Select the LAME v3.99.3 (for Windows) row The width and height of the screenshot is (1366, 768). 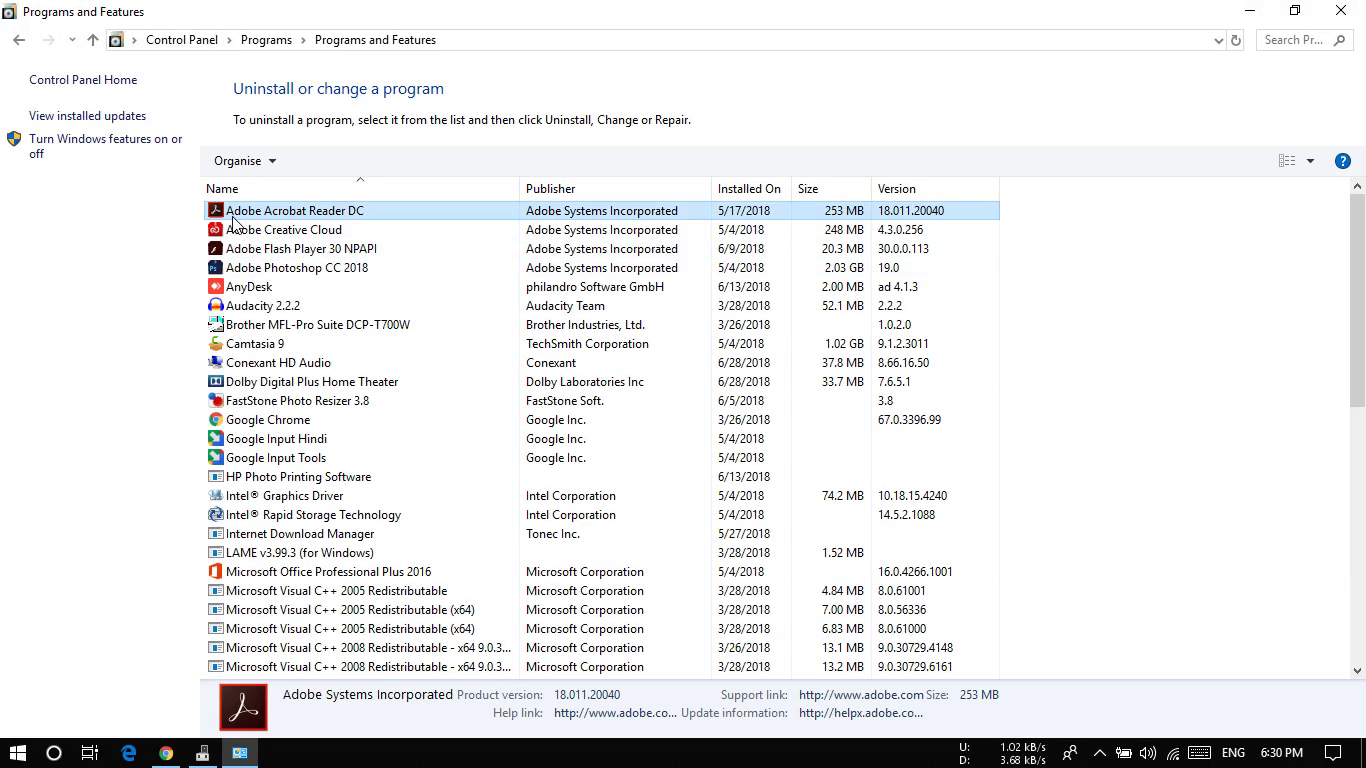601,553
